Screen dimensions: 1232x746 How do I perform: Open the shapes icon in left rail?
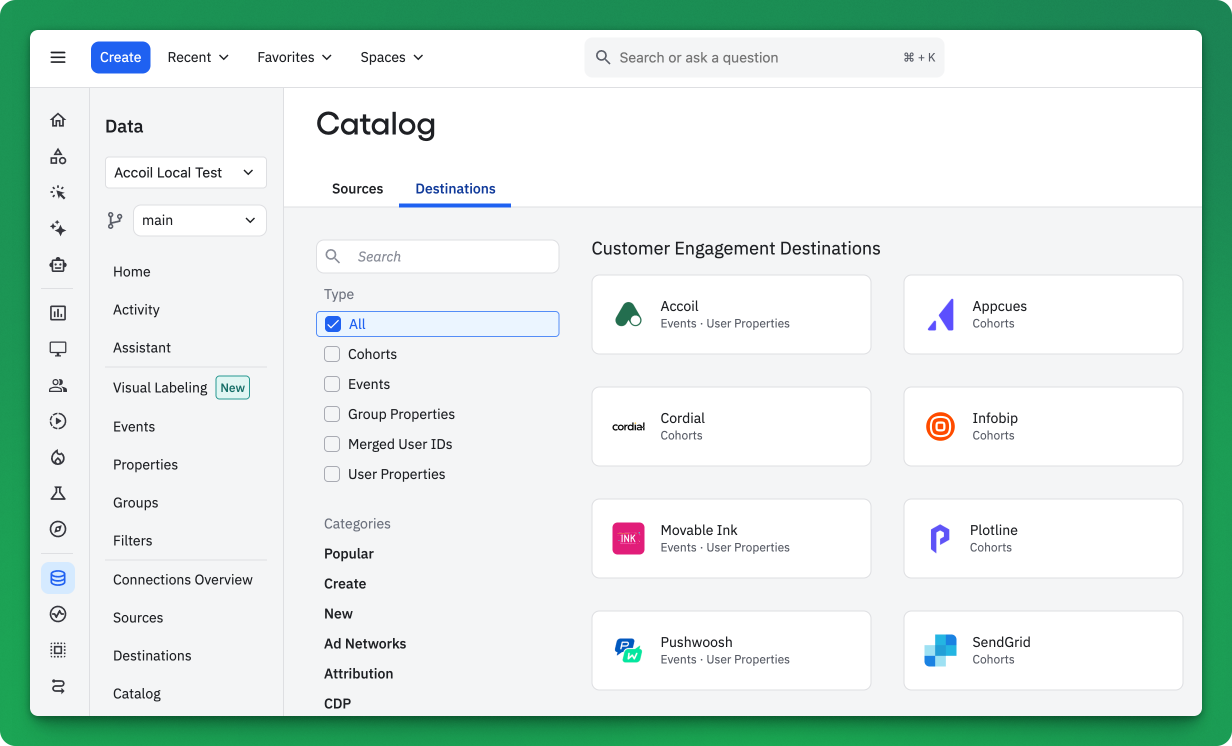click(58, 156)
